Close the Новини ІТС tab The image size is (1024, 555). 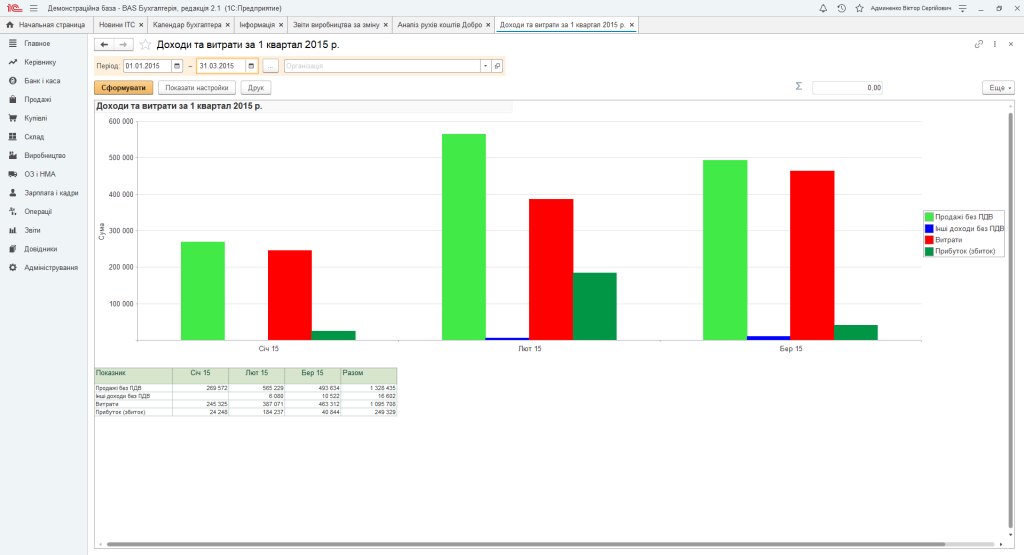coord(141,25)
